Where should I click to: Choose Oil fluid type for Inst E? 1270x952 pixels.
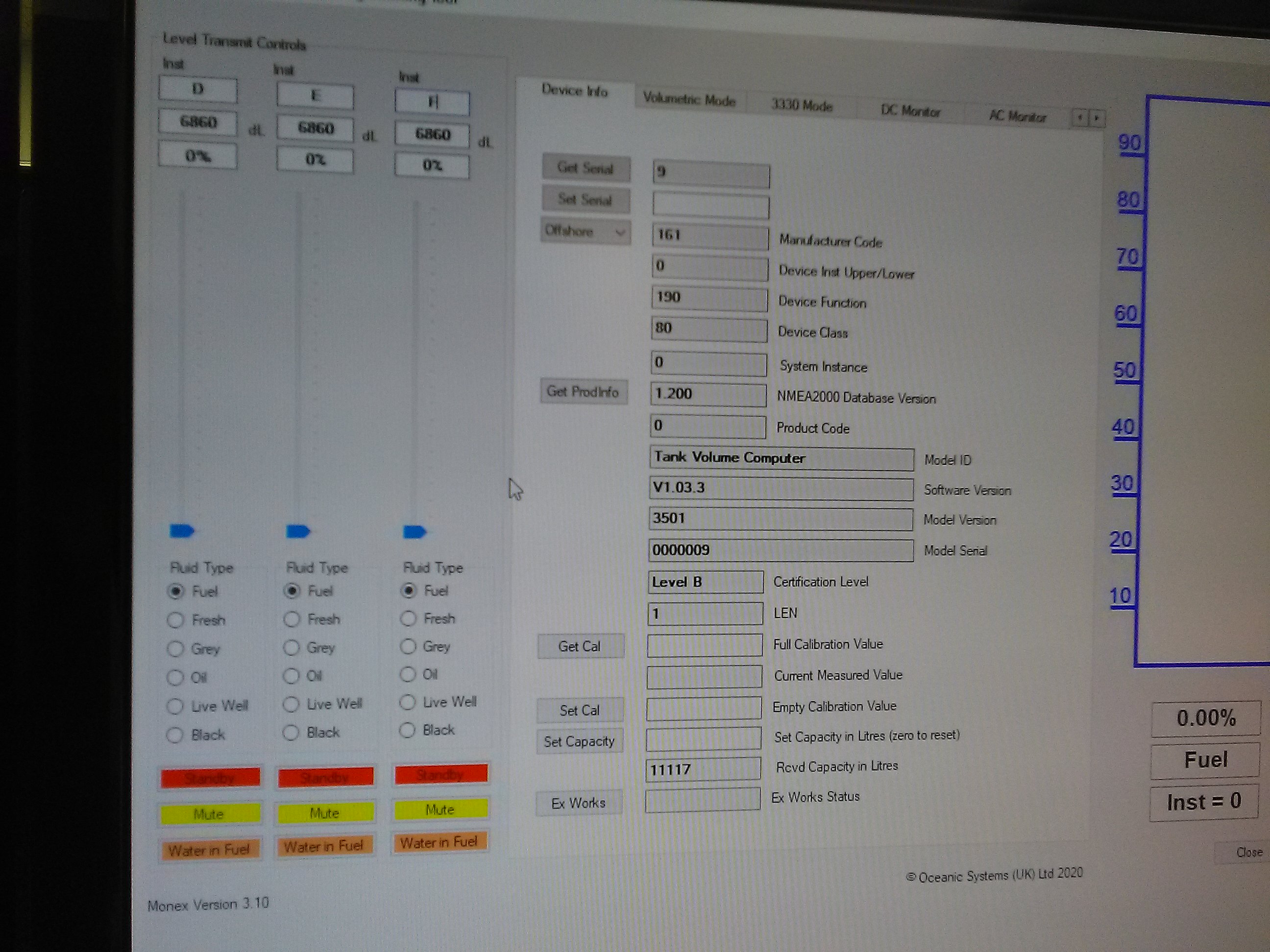click(291, 675)
